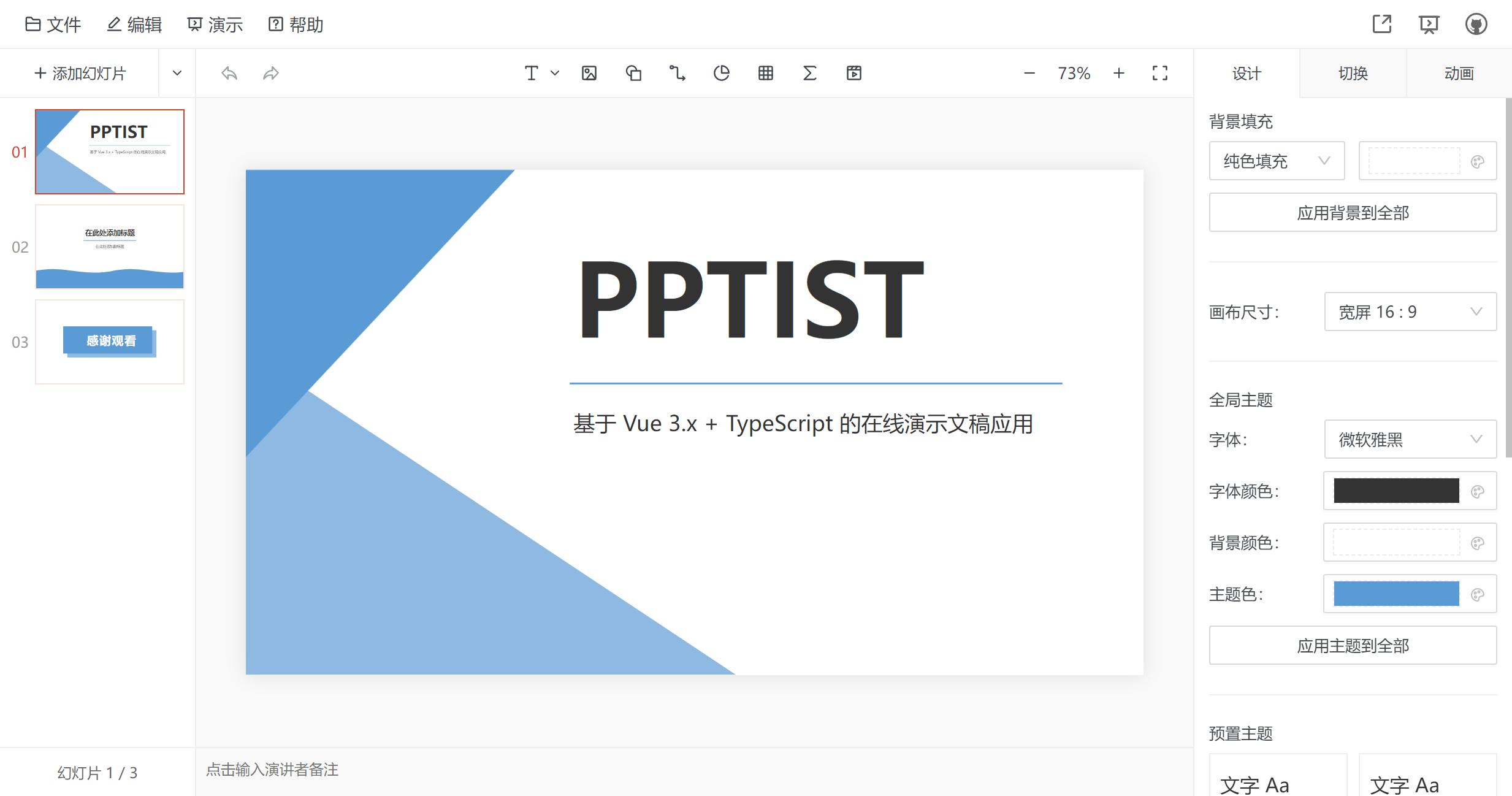Open the 文件 menu

coord(53,25)
